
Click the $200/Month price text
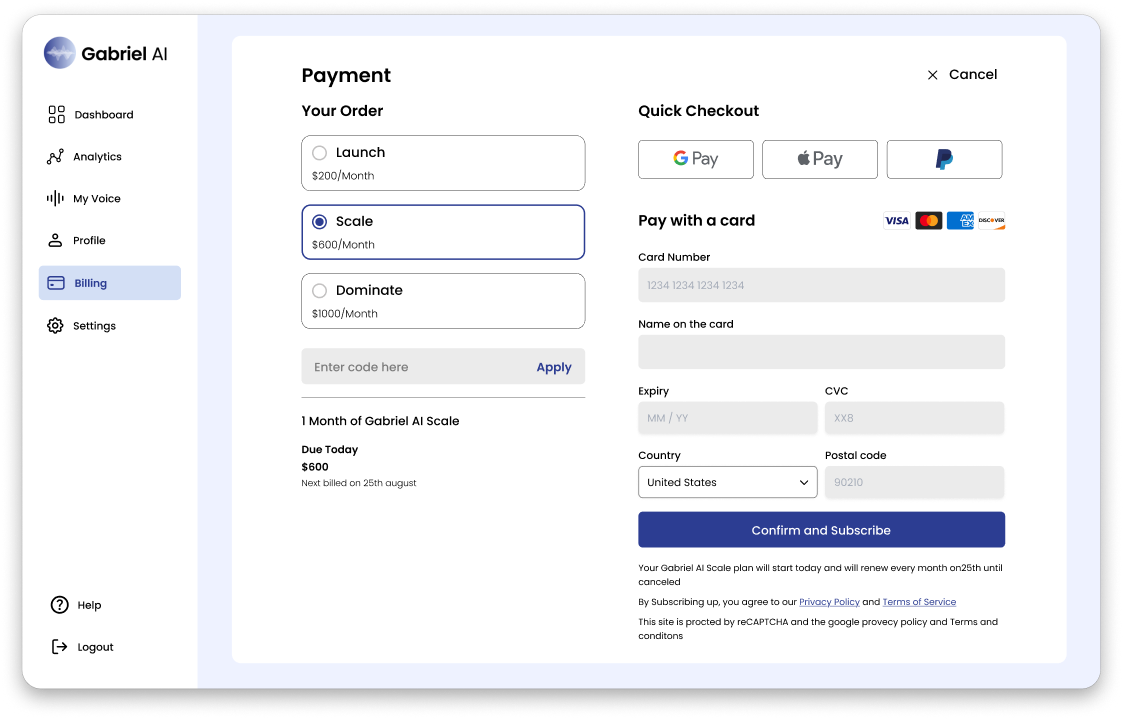pyautogui.click(x=343, y=176)
